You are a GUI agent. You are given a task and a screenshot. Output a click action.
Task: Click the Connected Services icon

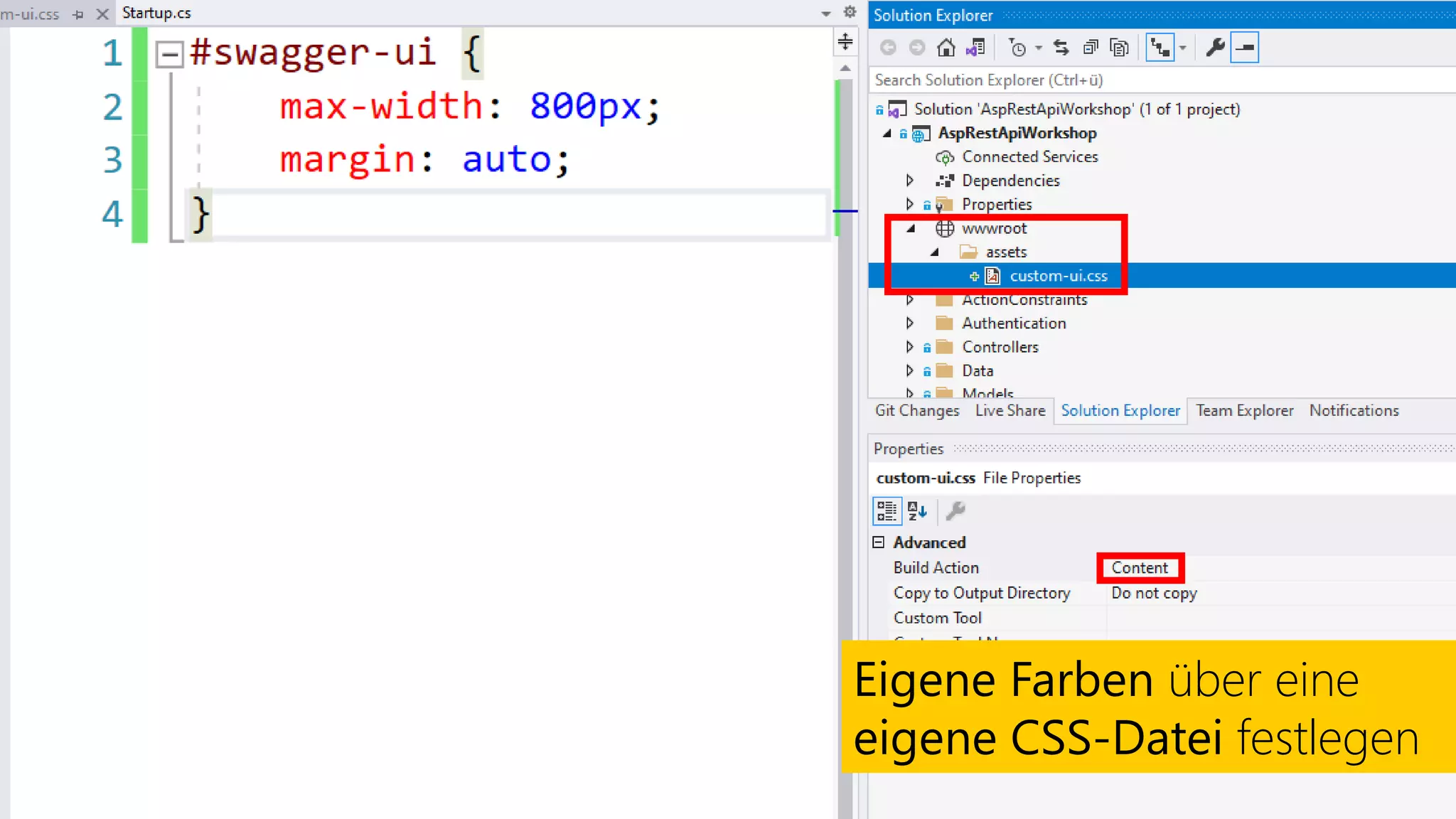[945, 157]
